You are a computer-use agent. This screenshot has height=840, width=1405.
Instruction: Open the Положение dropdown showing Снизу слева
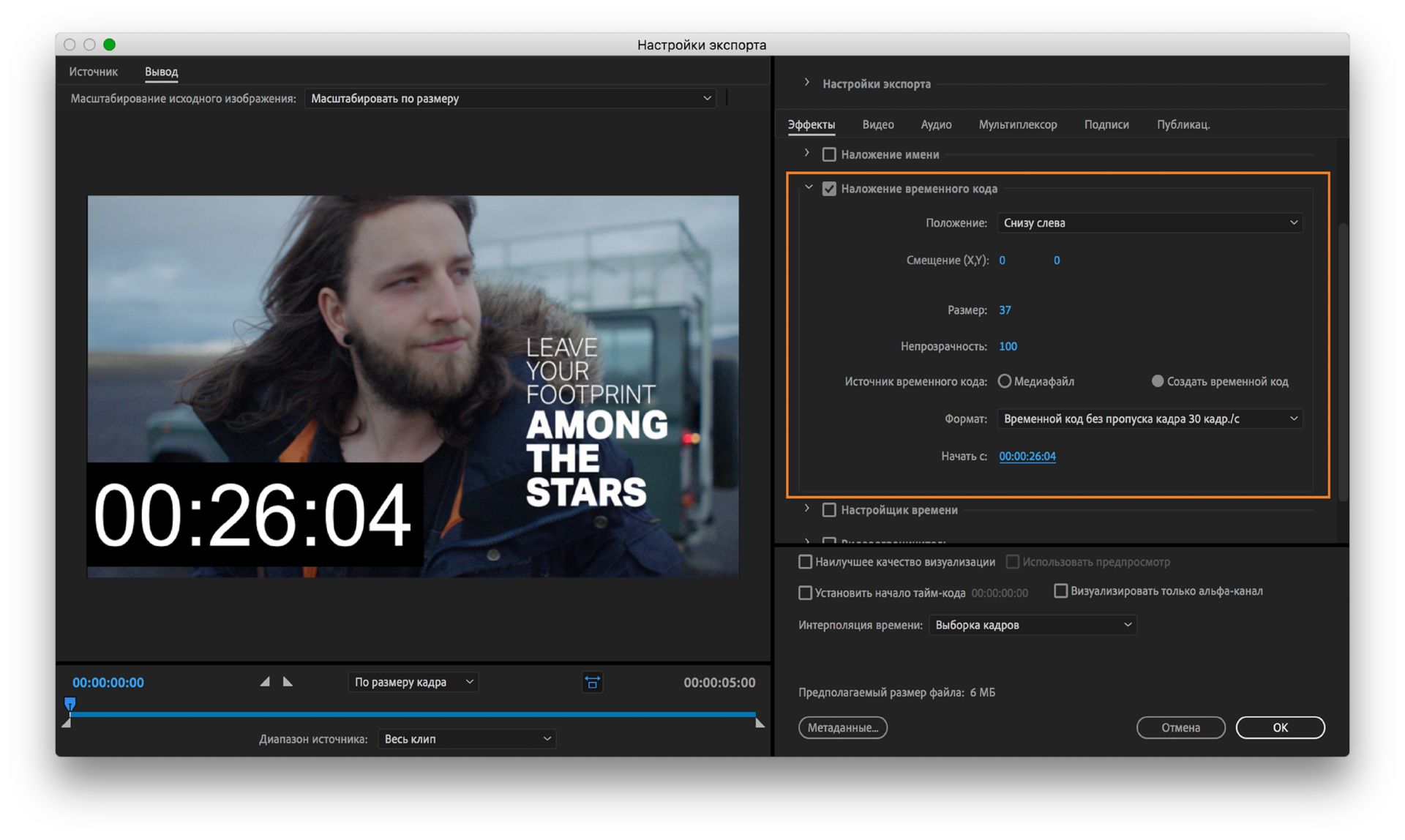point(1149,222)
